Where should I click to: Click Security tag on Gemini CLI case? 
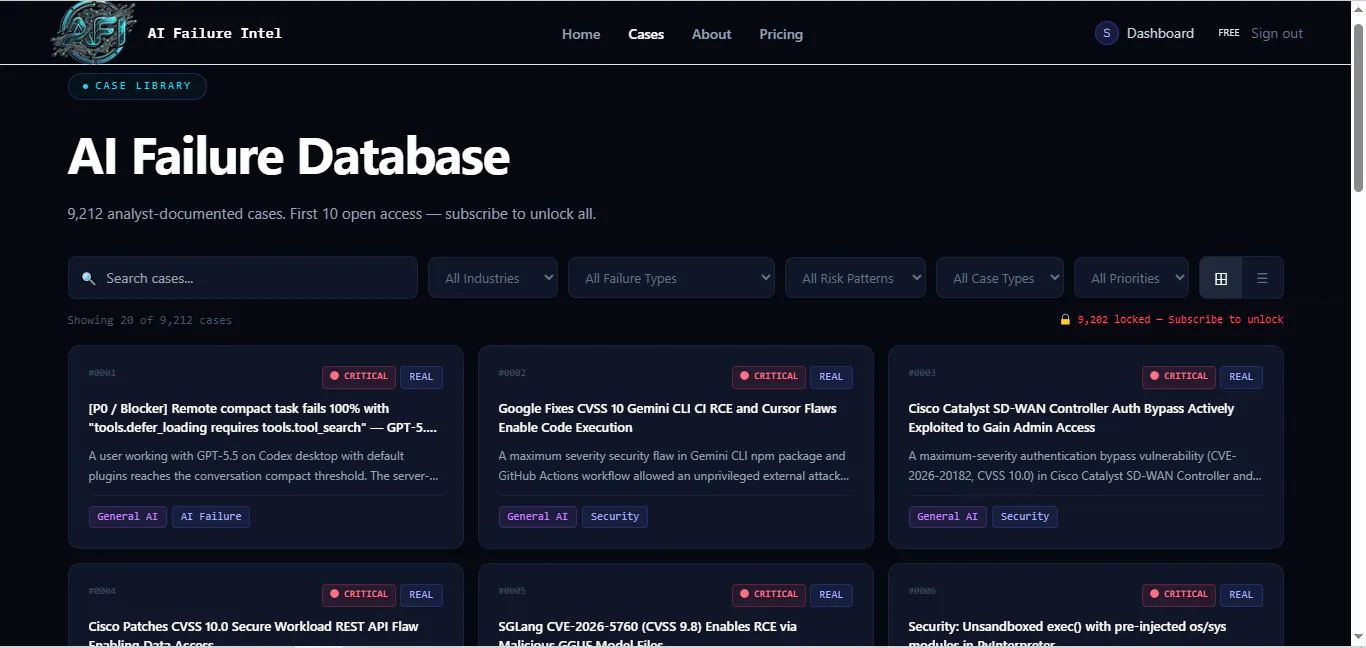click(615, 517)
